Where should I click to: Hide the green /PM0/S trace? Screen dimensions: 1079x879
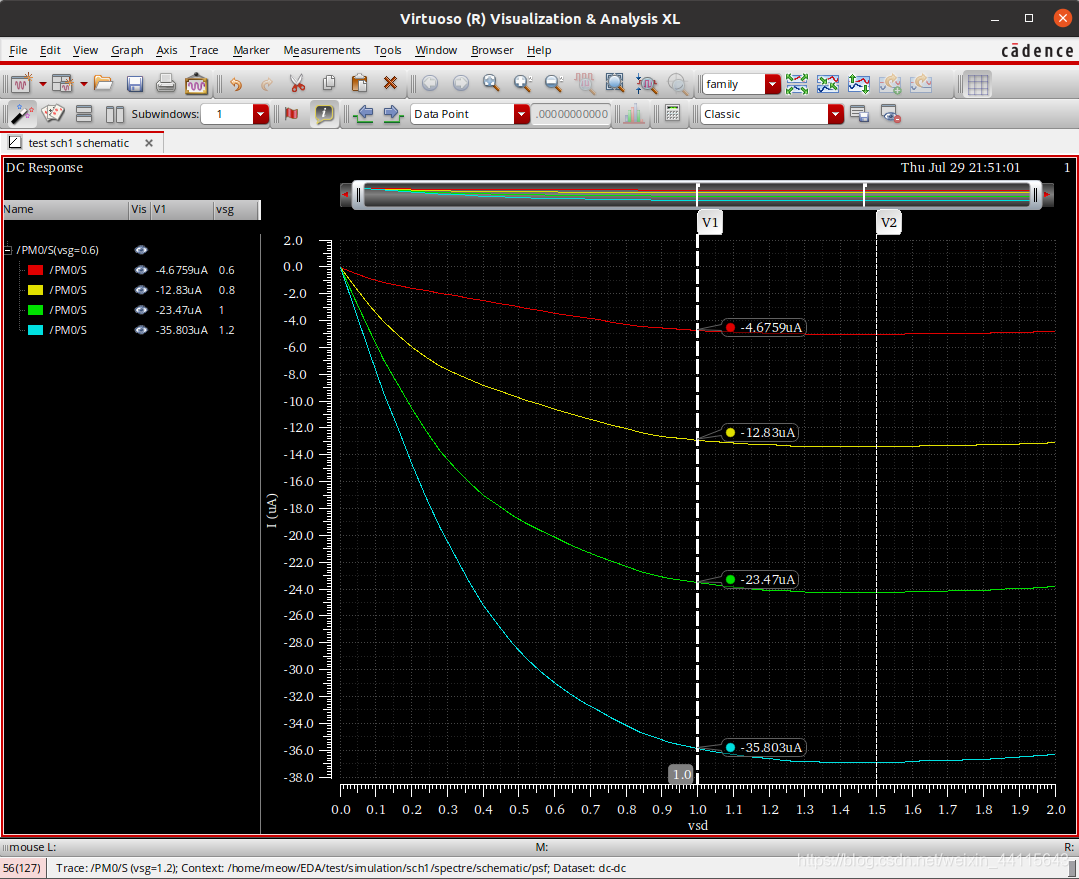tap(141, 310)
